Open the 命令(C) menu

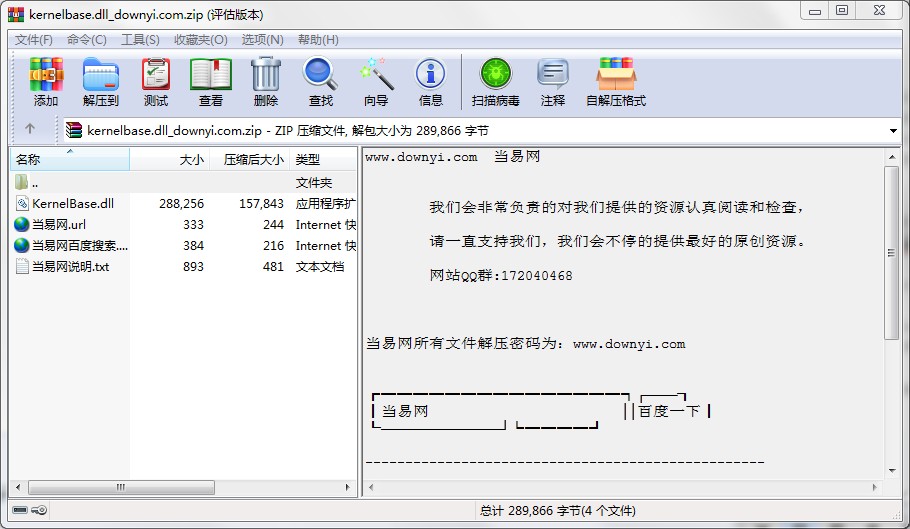86,39
